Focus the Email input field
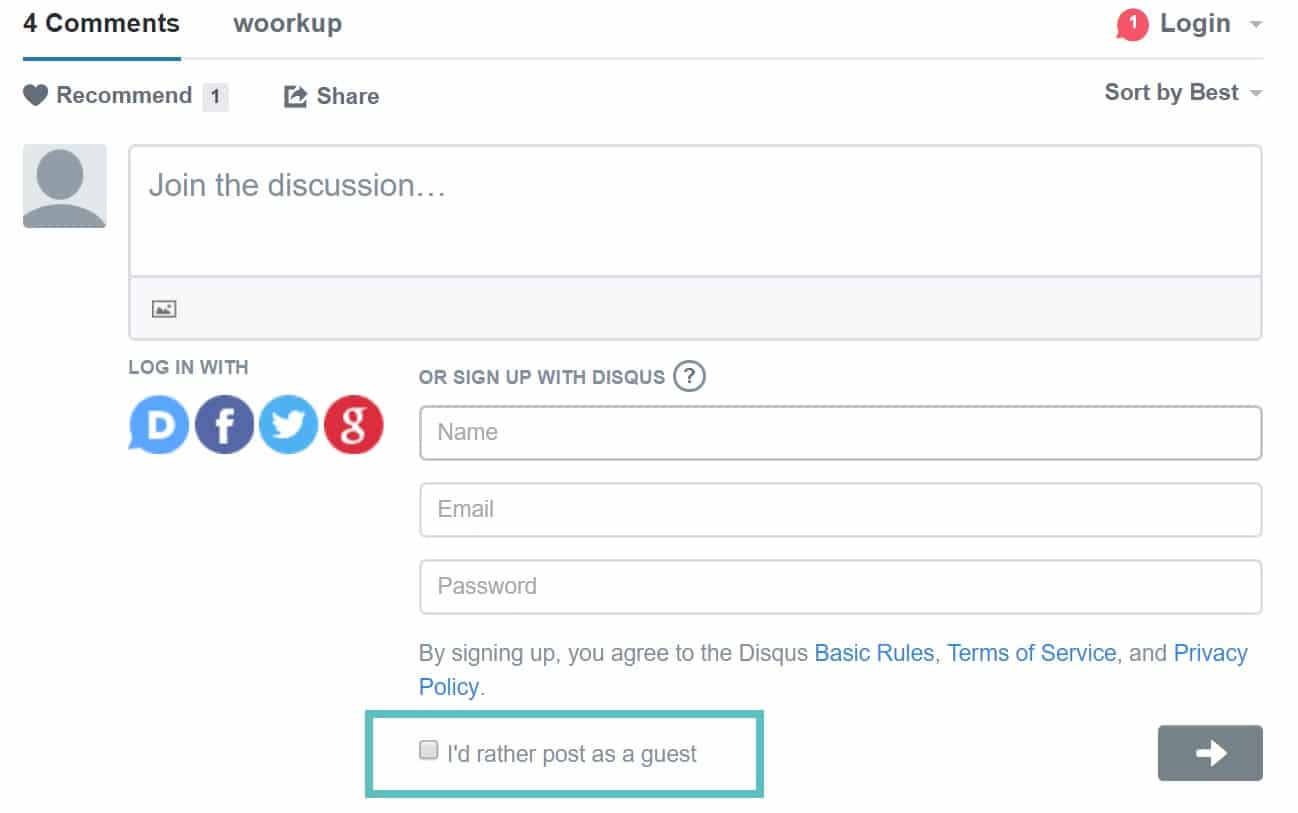The image size is (1298, 813). coord(840,509)
